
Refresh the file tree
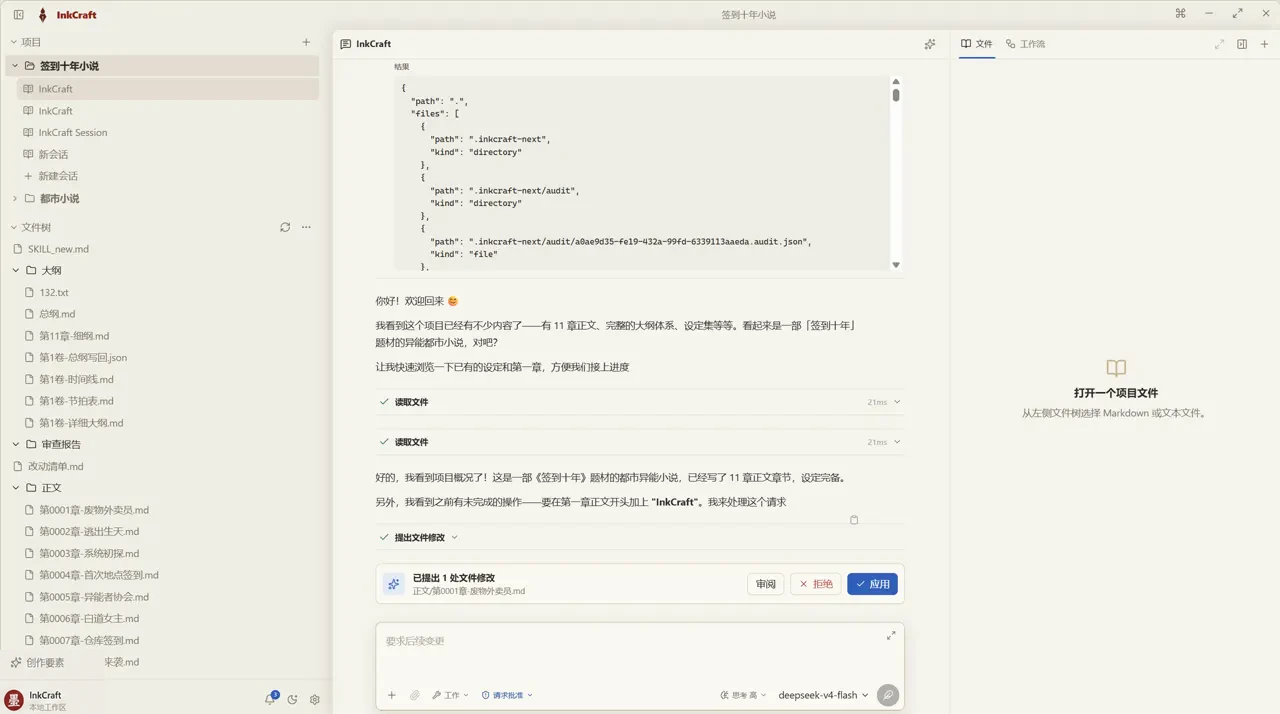tap(285, 227)
